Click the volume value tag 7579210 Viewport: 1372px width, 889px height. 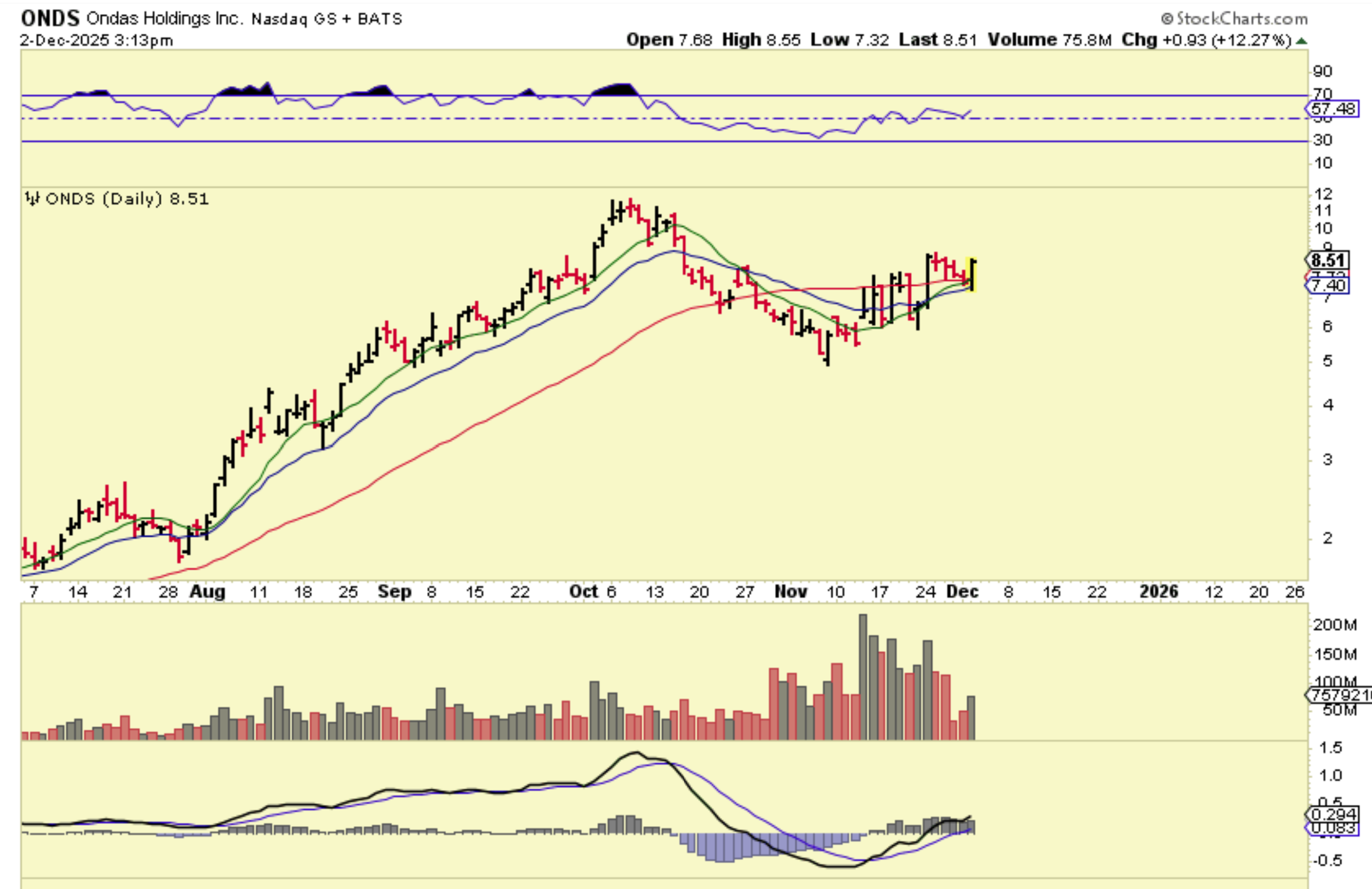tap(1338, 695)
